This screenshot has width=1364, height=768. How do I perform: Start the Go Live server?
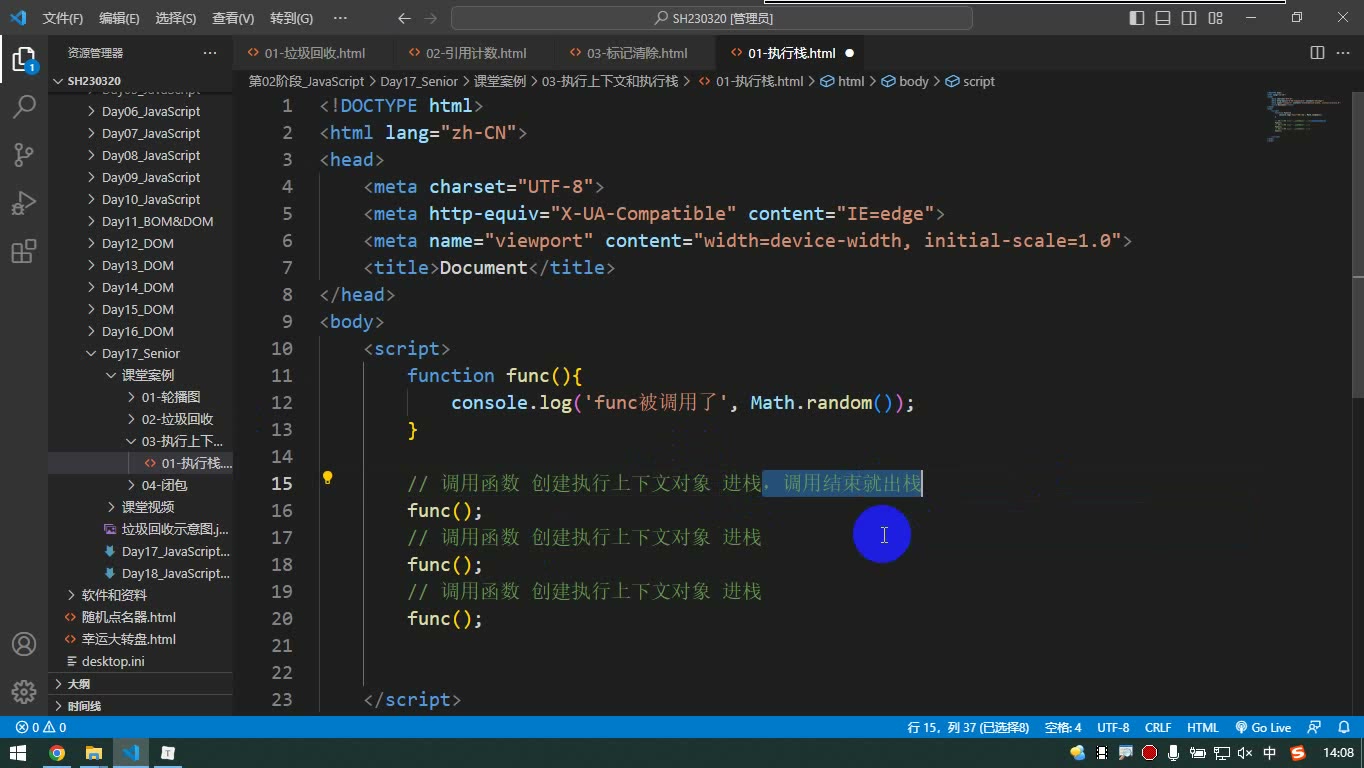(x=1263, y=728)
